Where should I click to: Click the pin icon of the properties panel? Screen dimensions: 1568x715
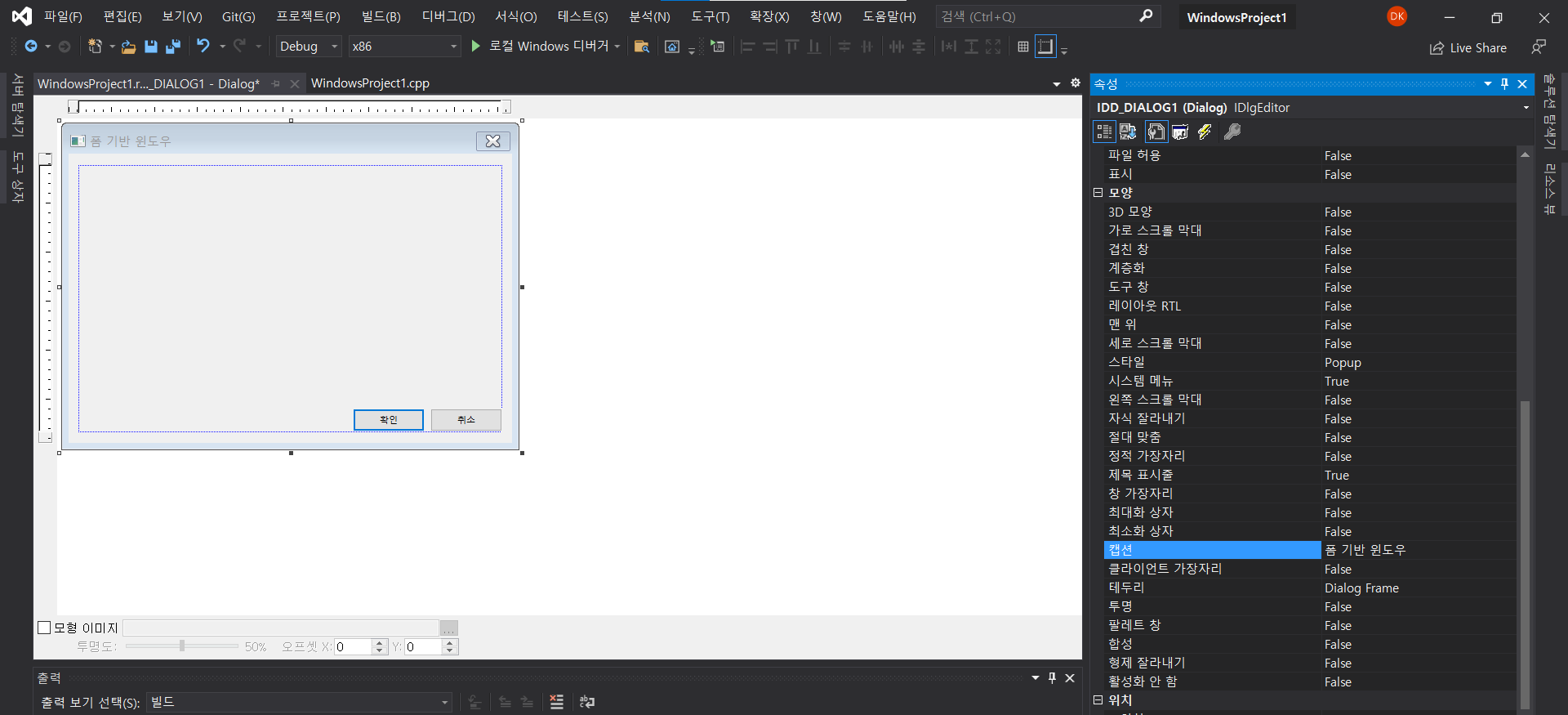click(1505, 84)
